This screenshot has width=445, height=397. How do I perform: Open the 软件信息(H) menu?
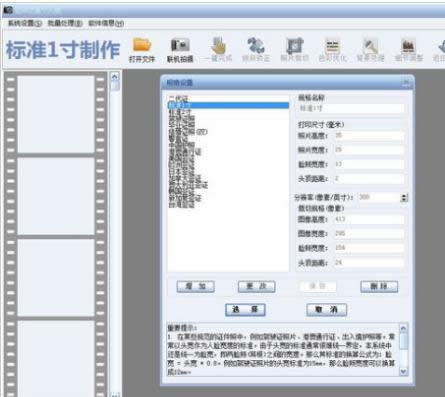pos(106,23)
